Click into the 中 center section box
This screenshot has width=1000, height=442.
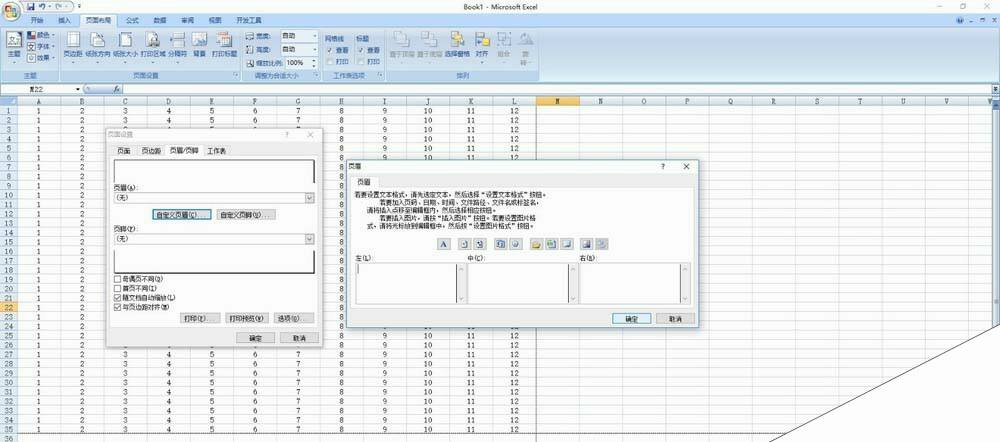click(x=518, y=283)
